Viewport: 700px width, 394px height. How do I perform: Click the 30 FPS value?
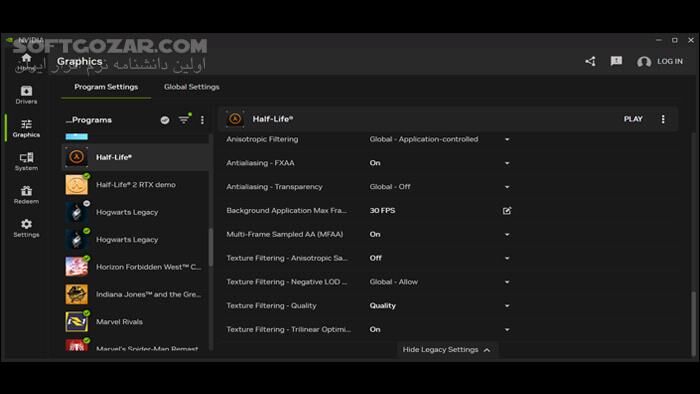pyautogui.click(x=382, y=211)
